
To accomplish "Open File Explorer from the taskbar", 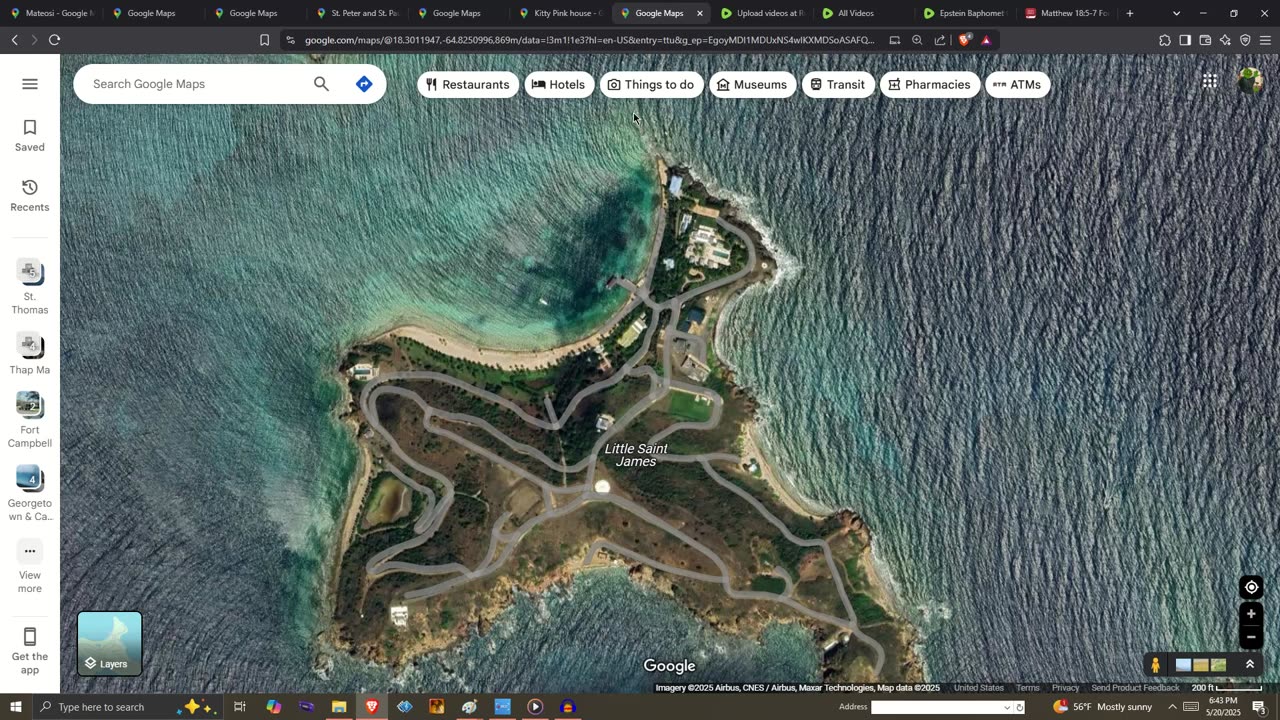I will click(339, 707).
